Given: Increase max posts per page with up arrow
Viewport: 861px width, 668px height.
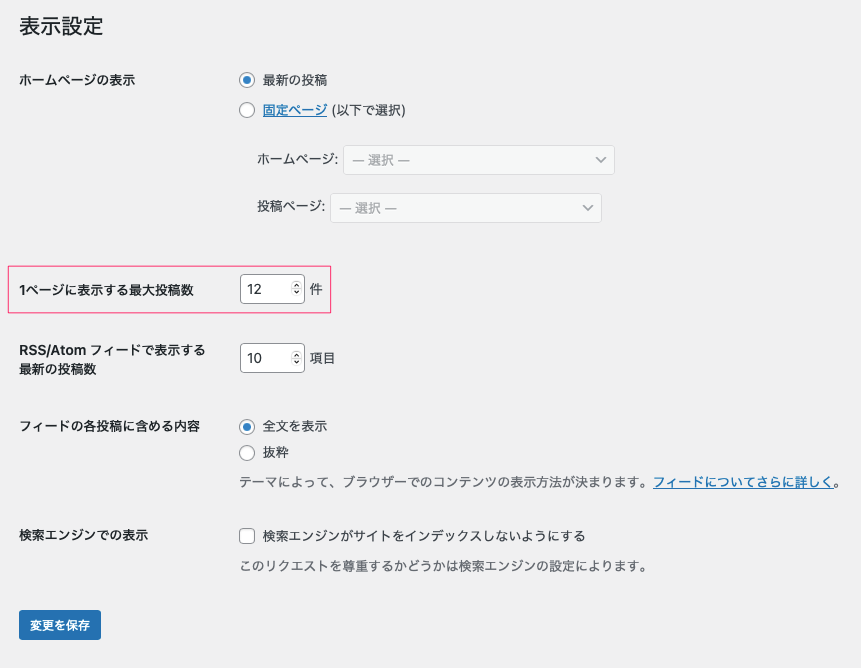Looking at the screenshot, I should 296,284.
